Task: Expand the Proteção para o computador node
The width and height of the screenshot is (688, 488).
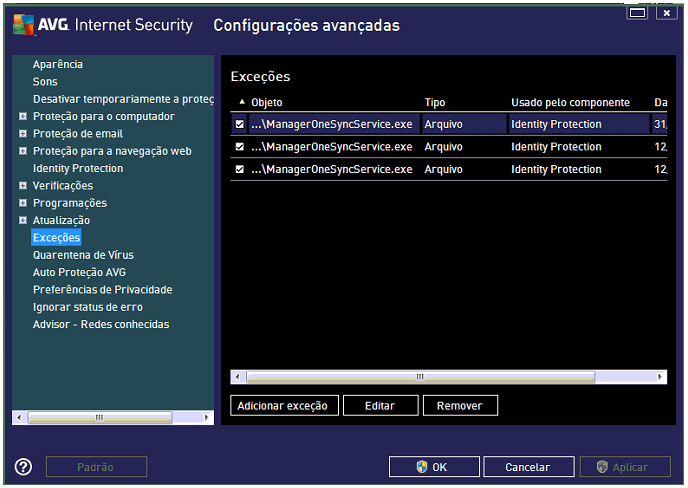Action: point(23,116)
